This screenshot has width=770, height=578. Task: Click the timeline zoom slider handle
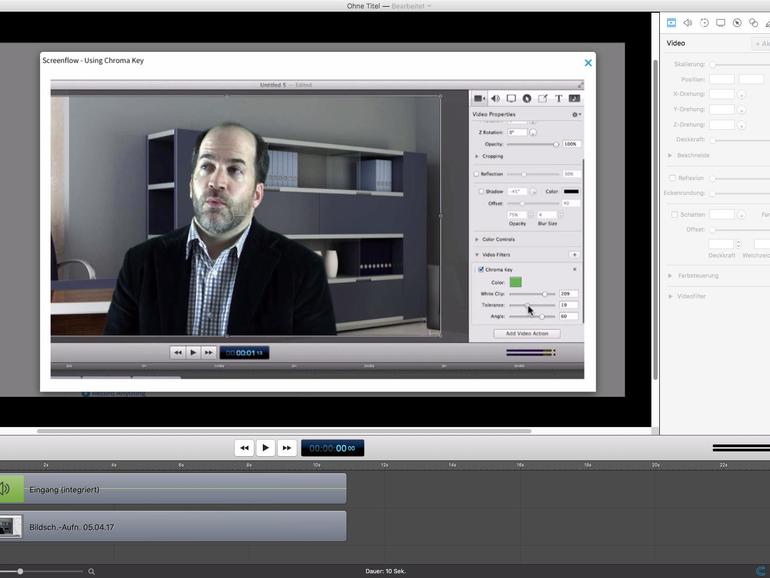tap(20, 571)
